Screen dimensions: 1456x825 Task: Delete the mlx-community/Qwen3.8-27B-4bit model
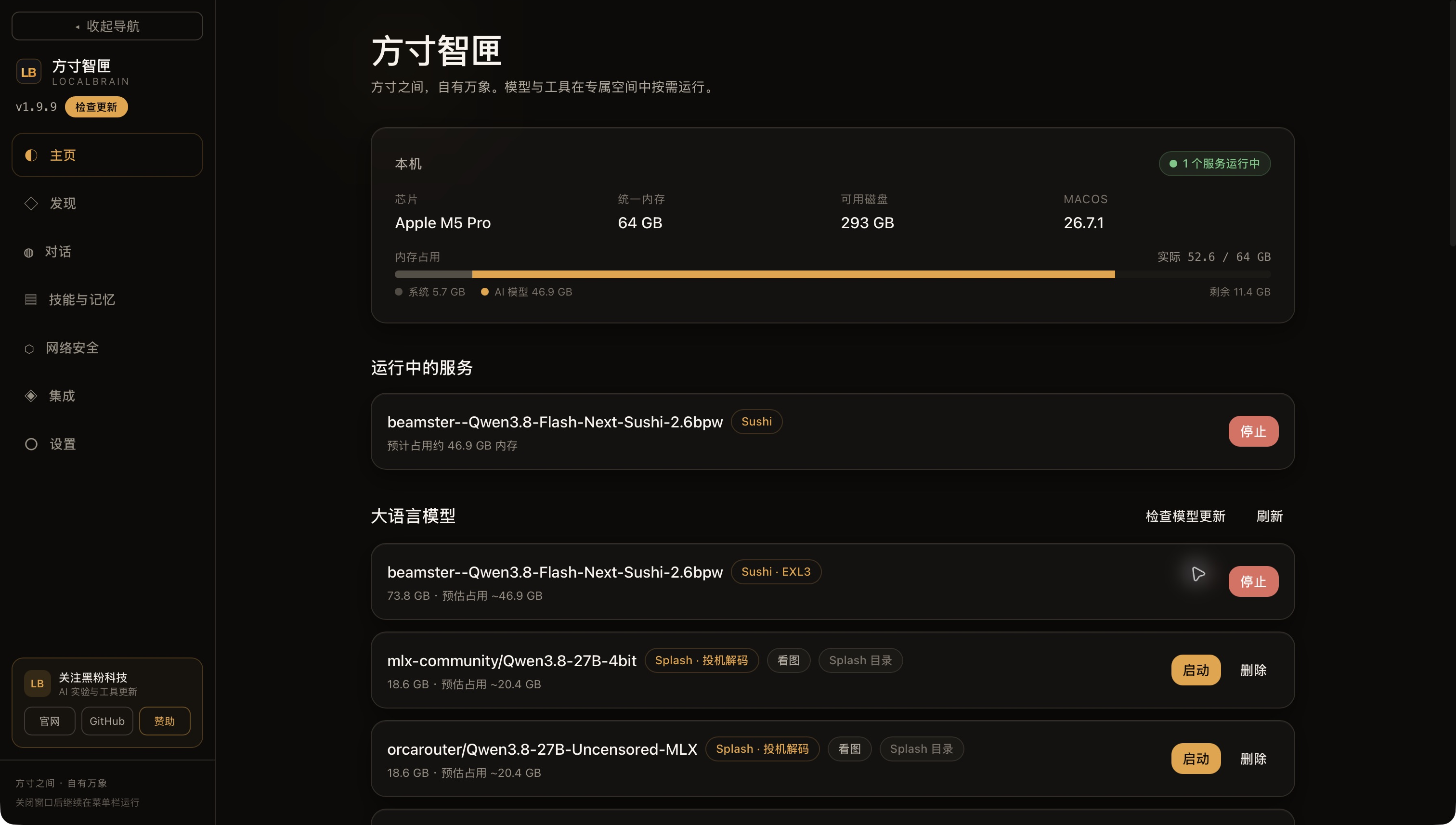click(1253, 670)
